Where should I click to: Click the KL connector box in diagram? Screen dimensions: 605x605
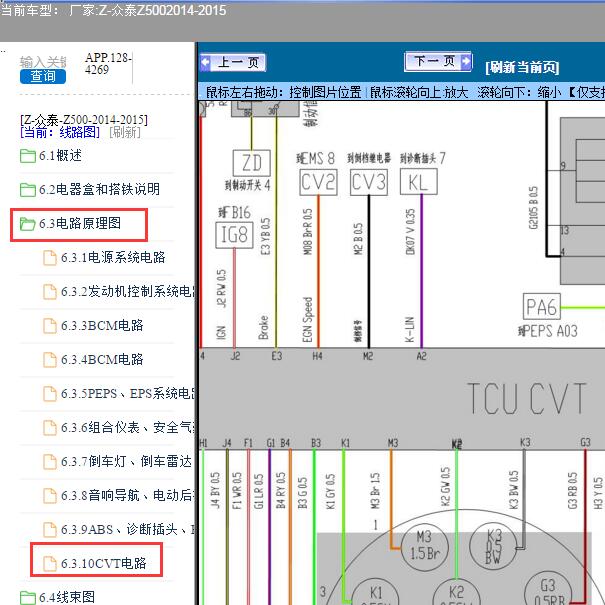[x=418, y=182]
